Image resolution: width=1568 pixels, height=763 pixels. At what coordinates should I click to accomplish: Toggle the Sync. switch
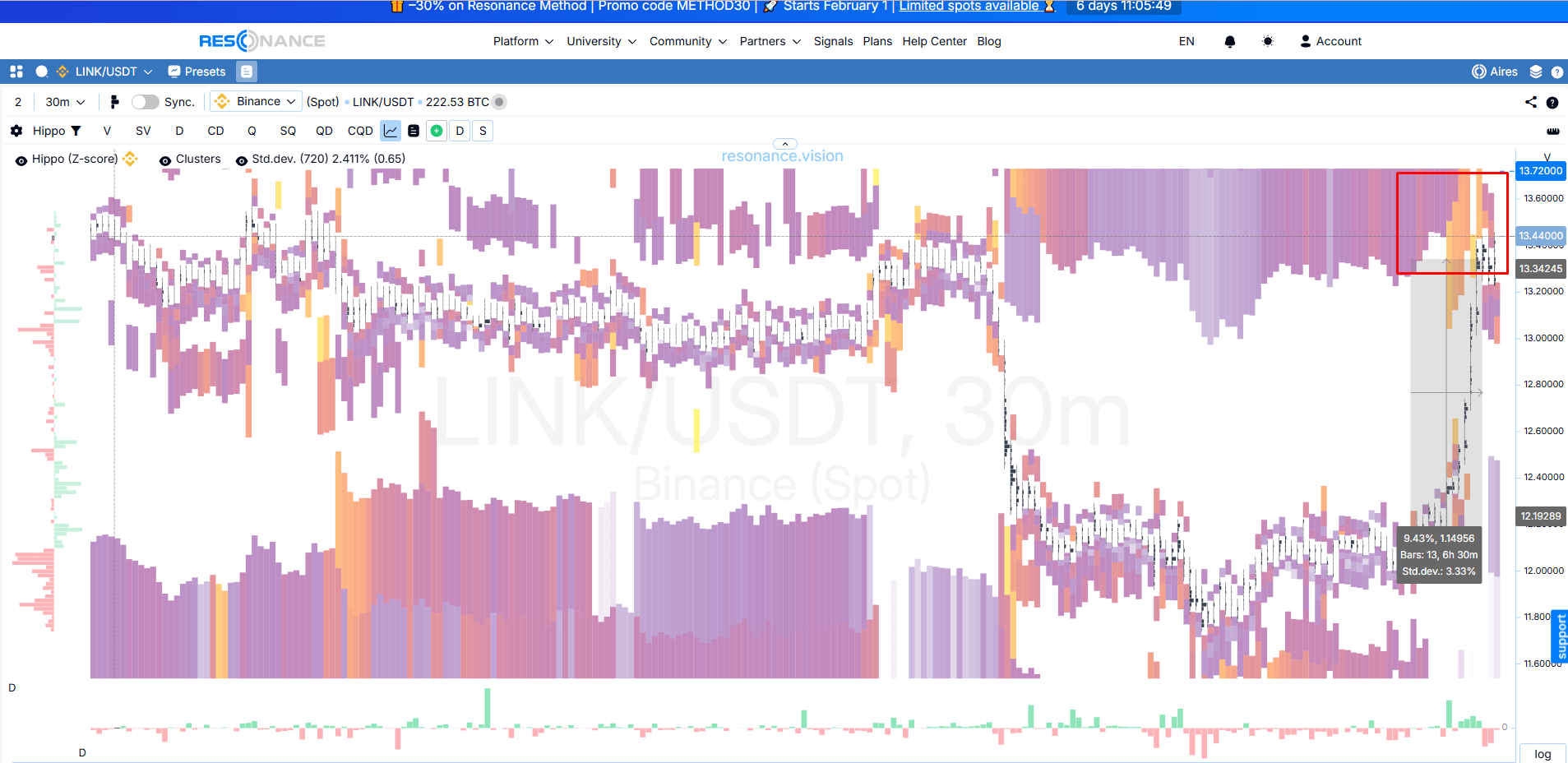[x=146, y=102]
